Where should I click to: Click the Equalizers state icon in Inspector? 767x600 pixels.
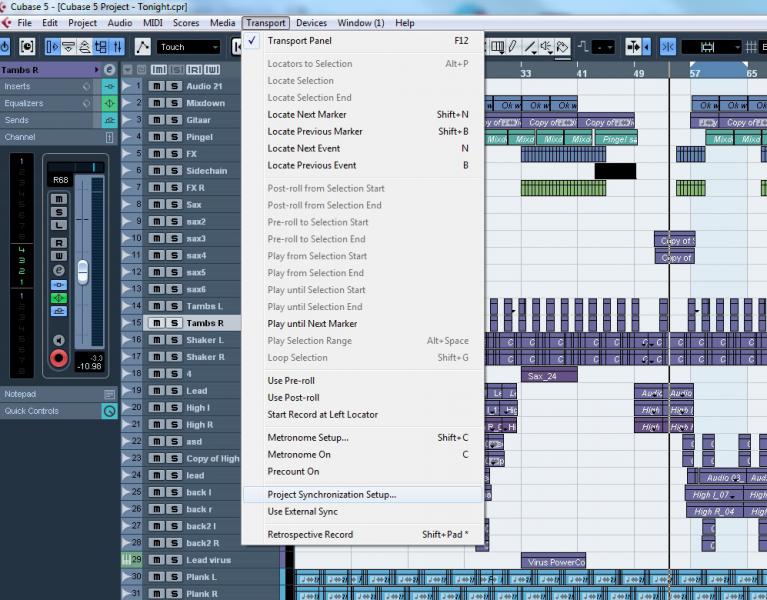coord(110,103)
